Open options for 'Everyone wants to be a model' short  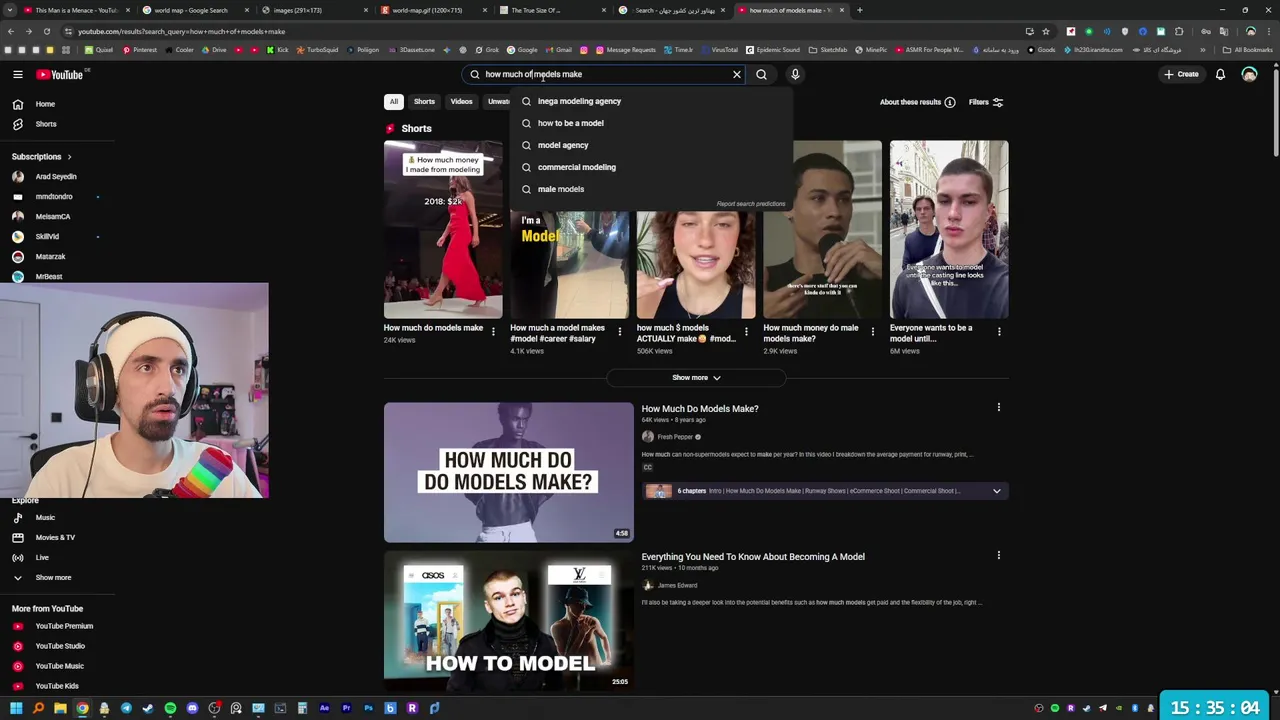pyautogui.click(x=999, y=331)
